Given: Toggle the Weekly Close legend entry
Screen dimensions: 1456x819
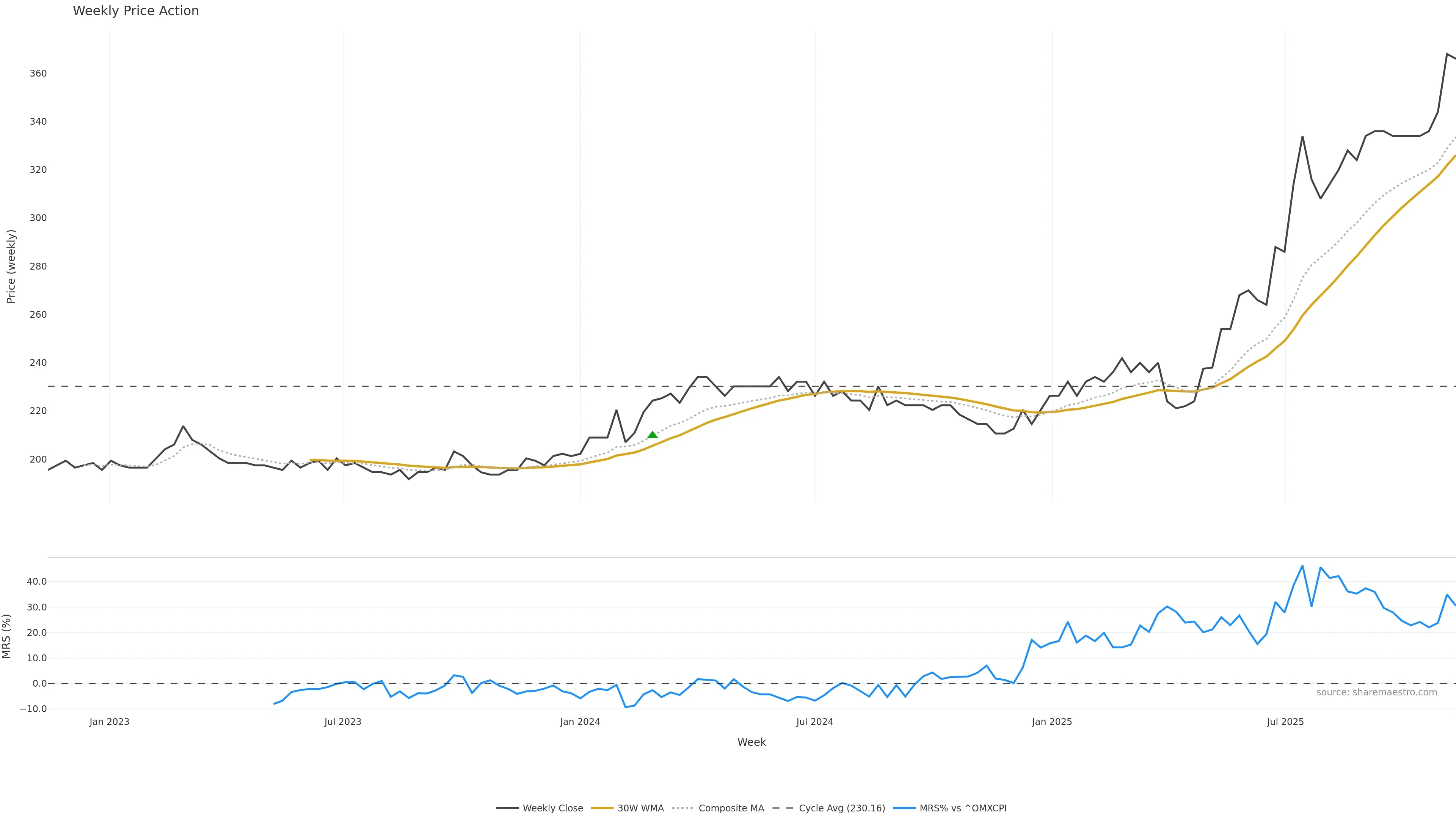Looking at the screenshot, I should [x=552, y=808].
